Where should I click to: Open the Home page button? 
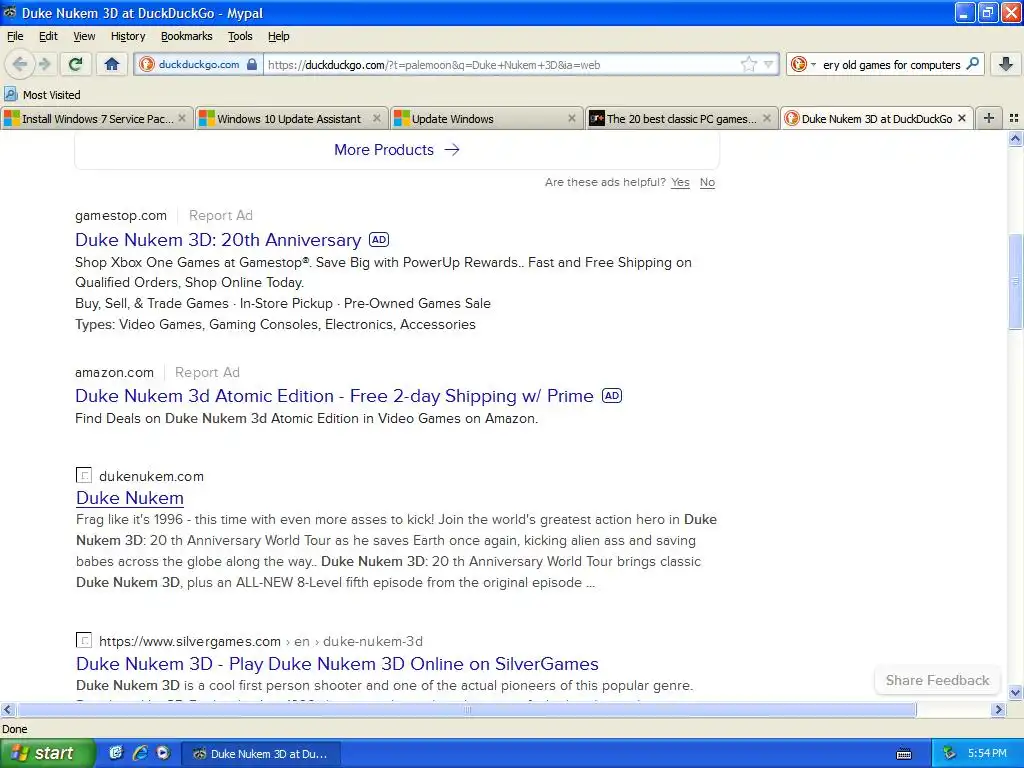[x=112, y=64]
